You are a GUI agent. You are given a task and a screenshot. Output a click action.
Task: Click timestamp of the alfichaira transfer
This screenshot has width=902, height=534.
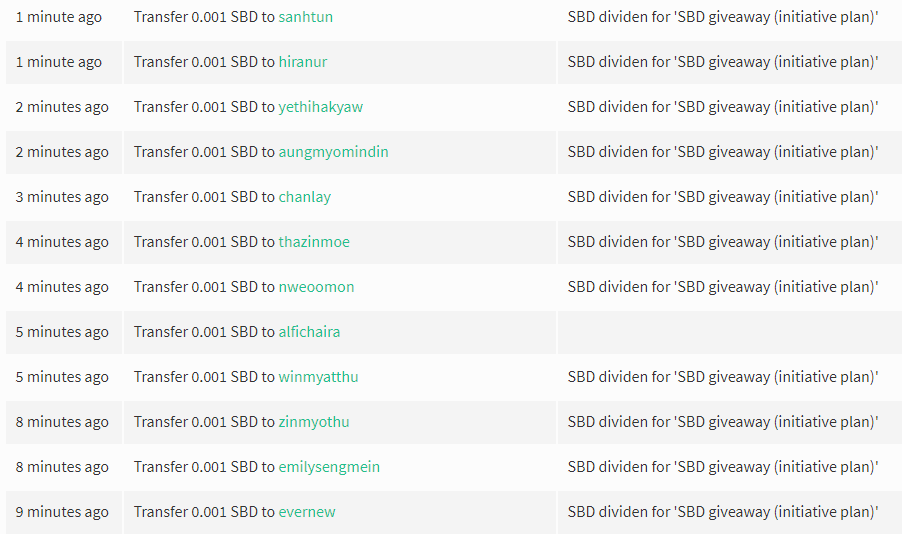[62, 332]
